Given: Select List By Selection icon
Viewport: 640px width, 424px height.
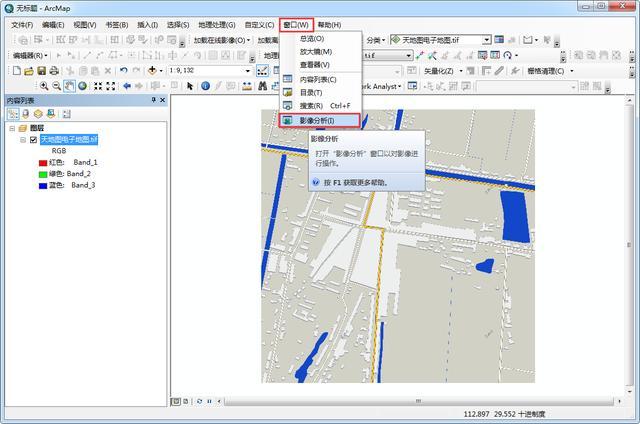Looking at the screenshot, I should [51, 114].
